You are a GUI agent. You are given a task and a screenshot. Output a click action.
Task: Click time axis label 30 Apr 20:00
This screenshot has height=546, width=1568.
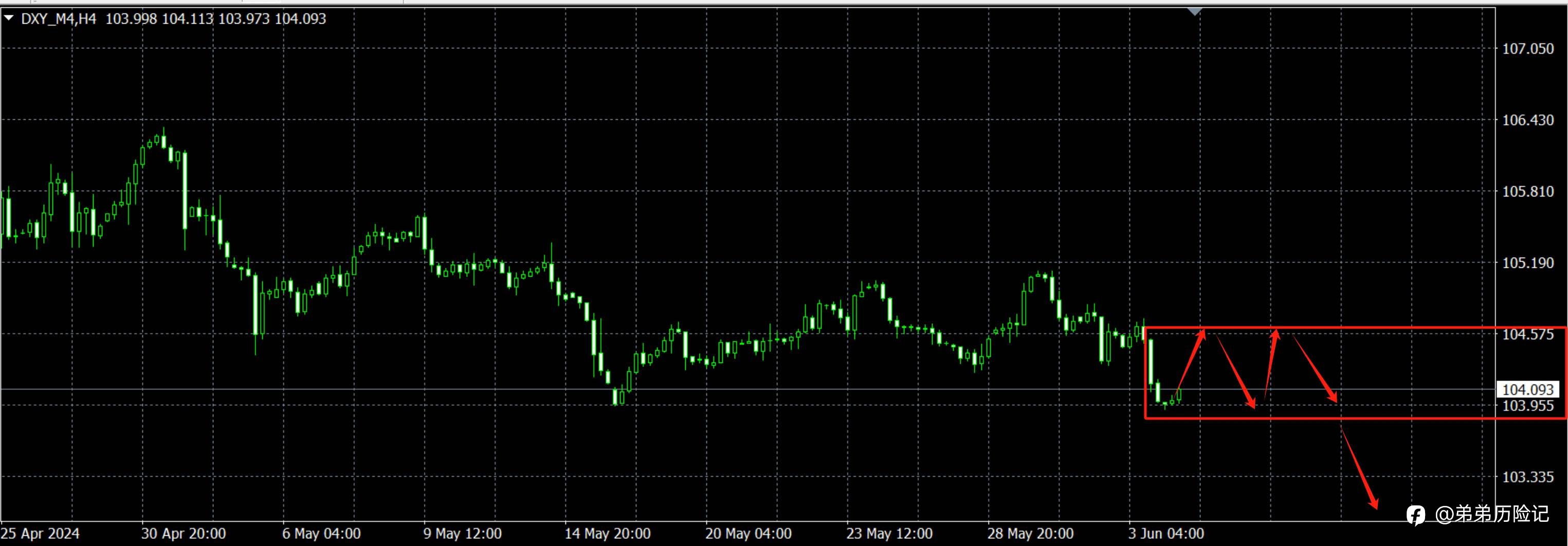(184, 534)
